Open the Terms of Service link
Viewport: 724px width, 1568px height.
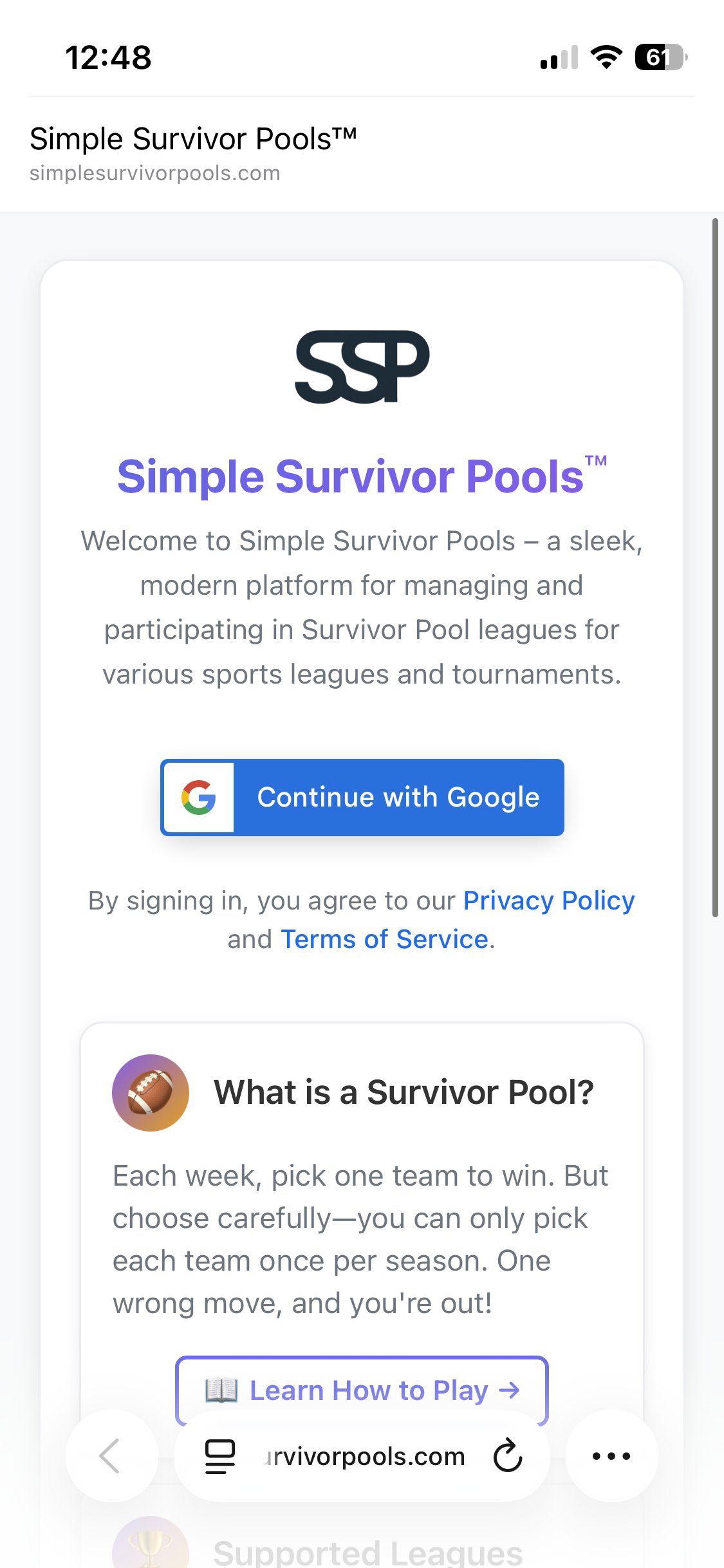coord(385,939)
